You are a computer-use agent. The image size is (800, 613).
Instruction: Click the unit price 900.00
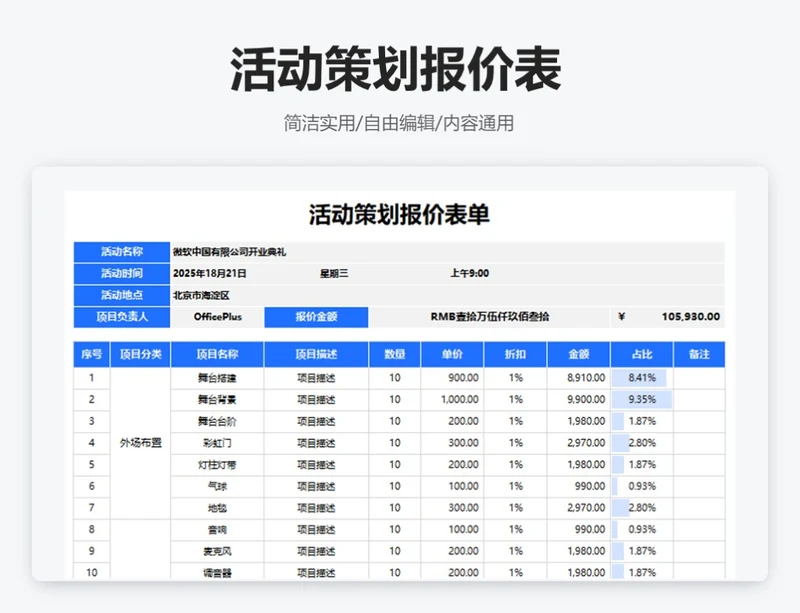point(463,378)
